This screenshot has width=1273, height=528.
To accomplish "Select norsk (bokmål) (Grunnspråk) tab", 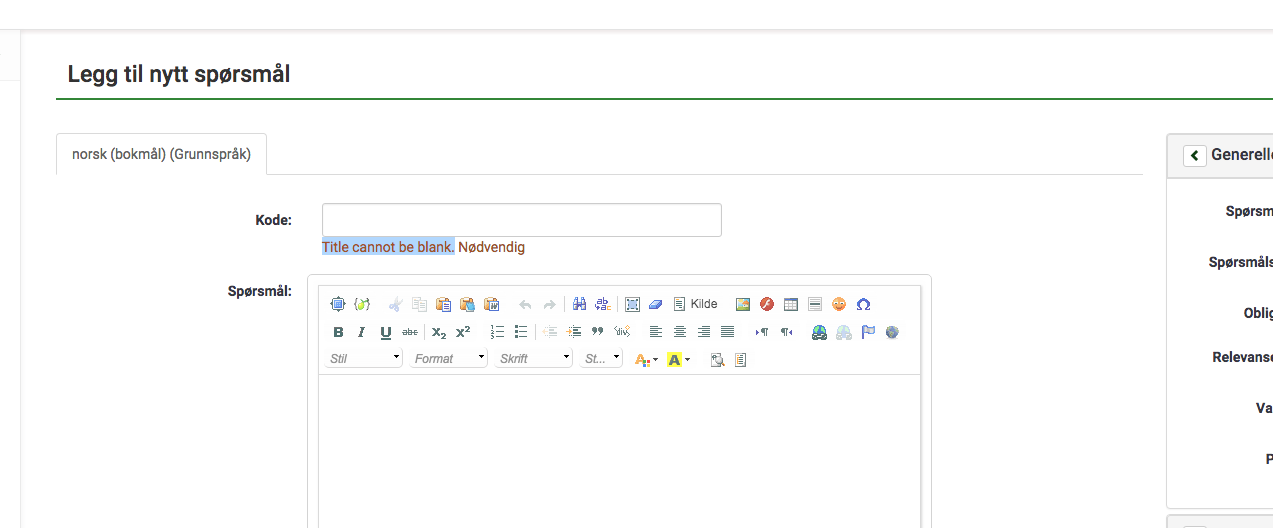I will click(x=162, y=154).
